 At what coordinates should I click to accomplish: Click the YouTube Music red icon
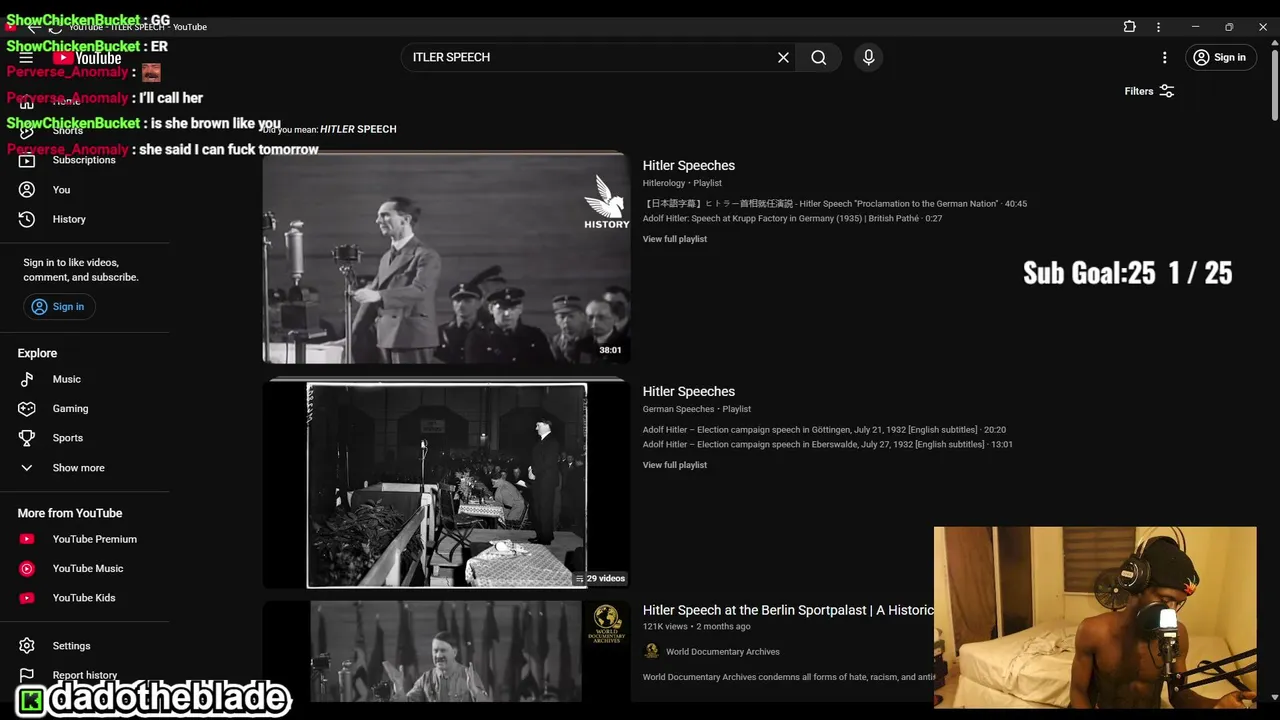[27, 568]
